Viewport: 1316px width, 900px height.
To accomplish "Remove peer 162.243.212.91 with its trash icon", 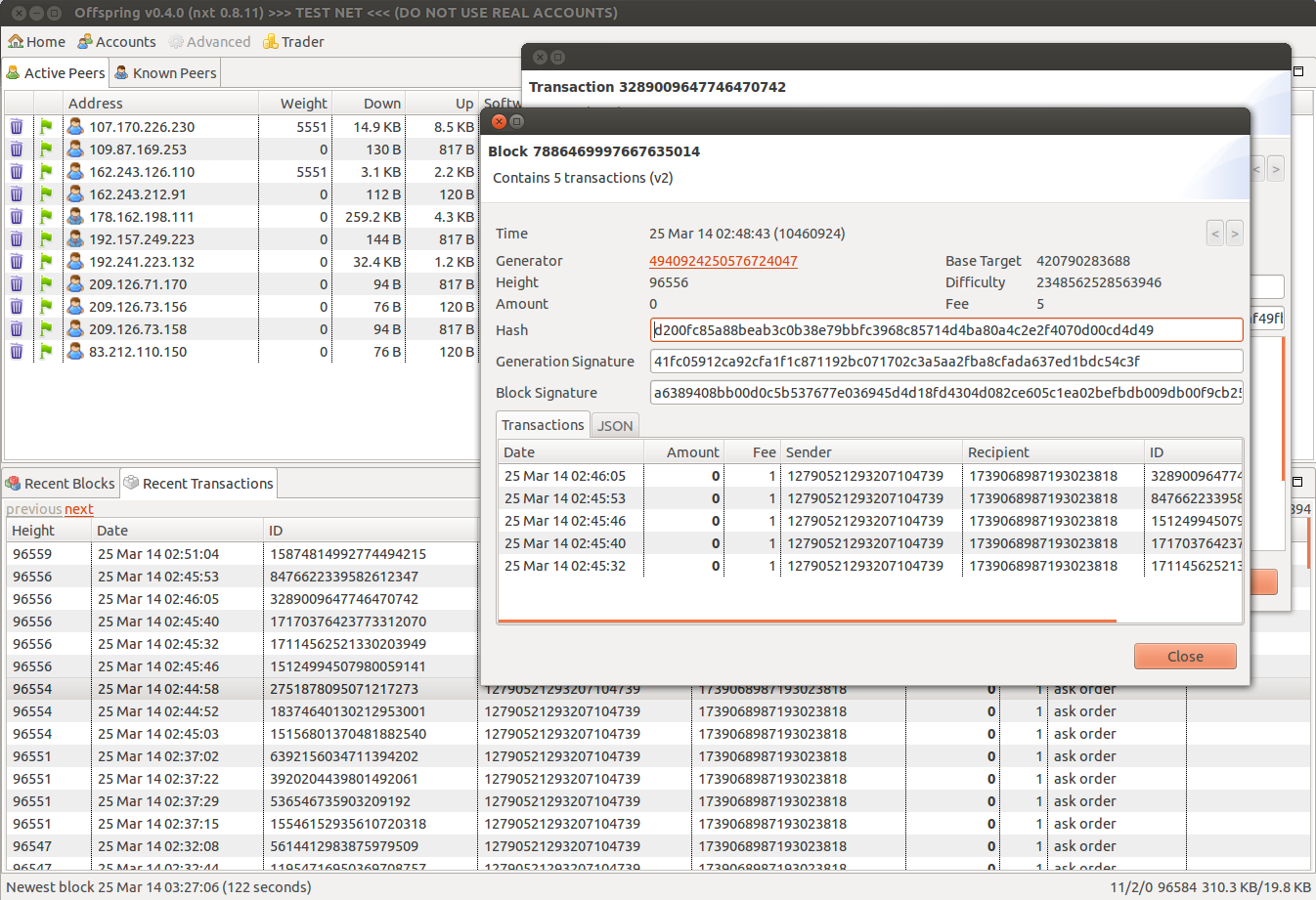I will coord(17,194).
